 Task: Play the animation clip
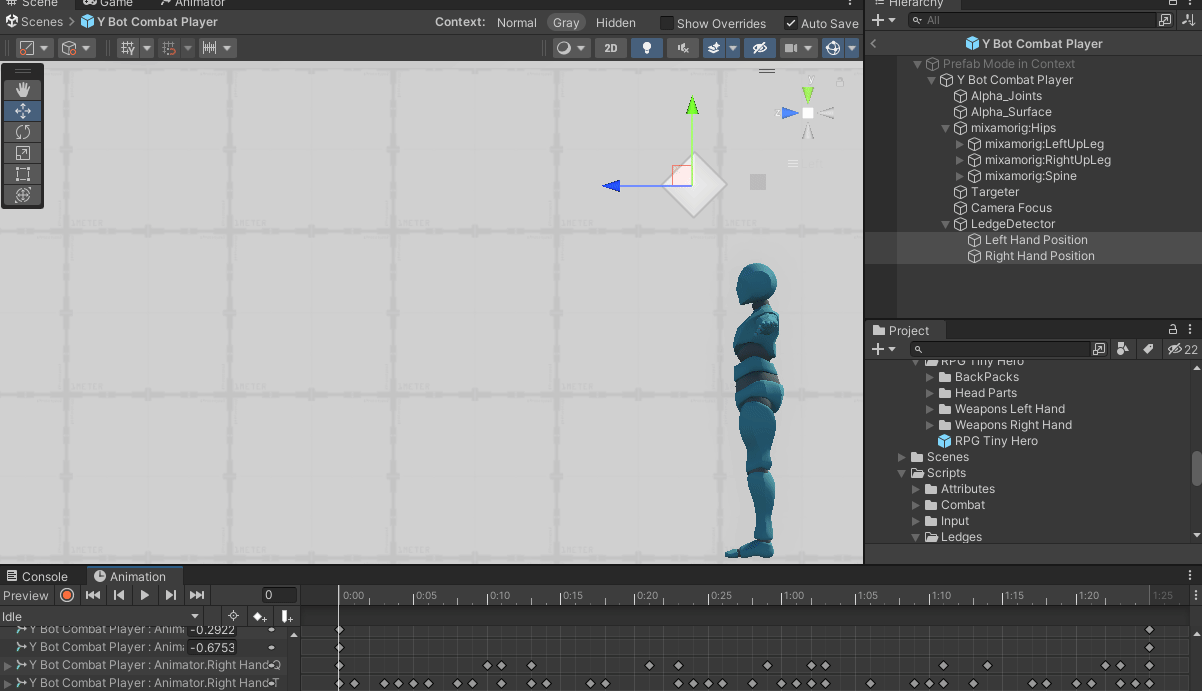tap(145, 595)
